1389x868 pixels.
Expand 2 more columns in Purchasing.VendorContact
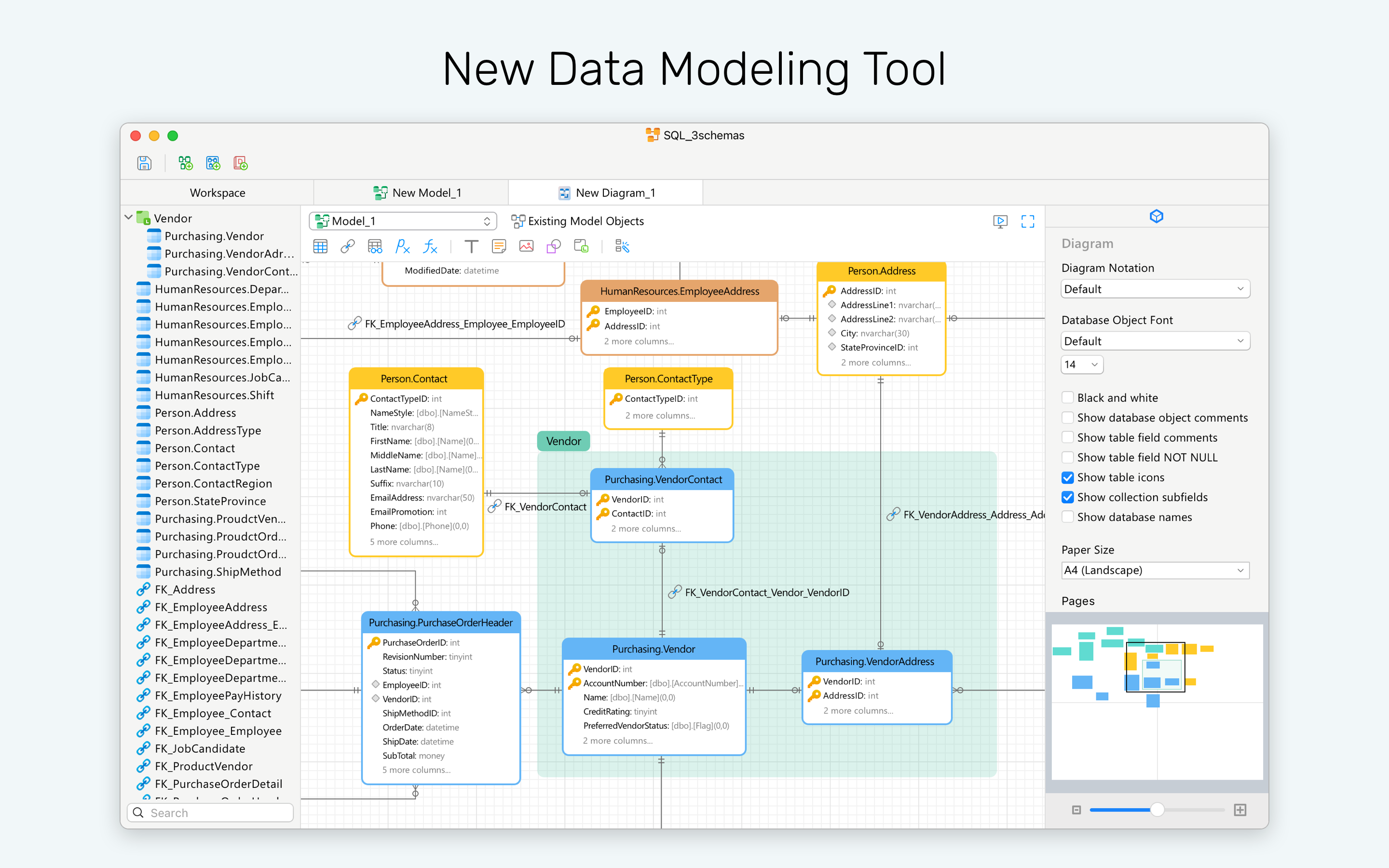coord(646,529)
